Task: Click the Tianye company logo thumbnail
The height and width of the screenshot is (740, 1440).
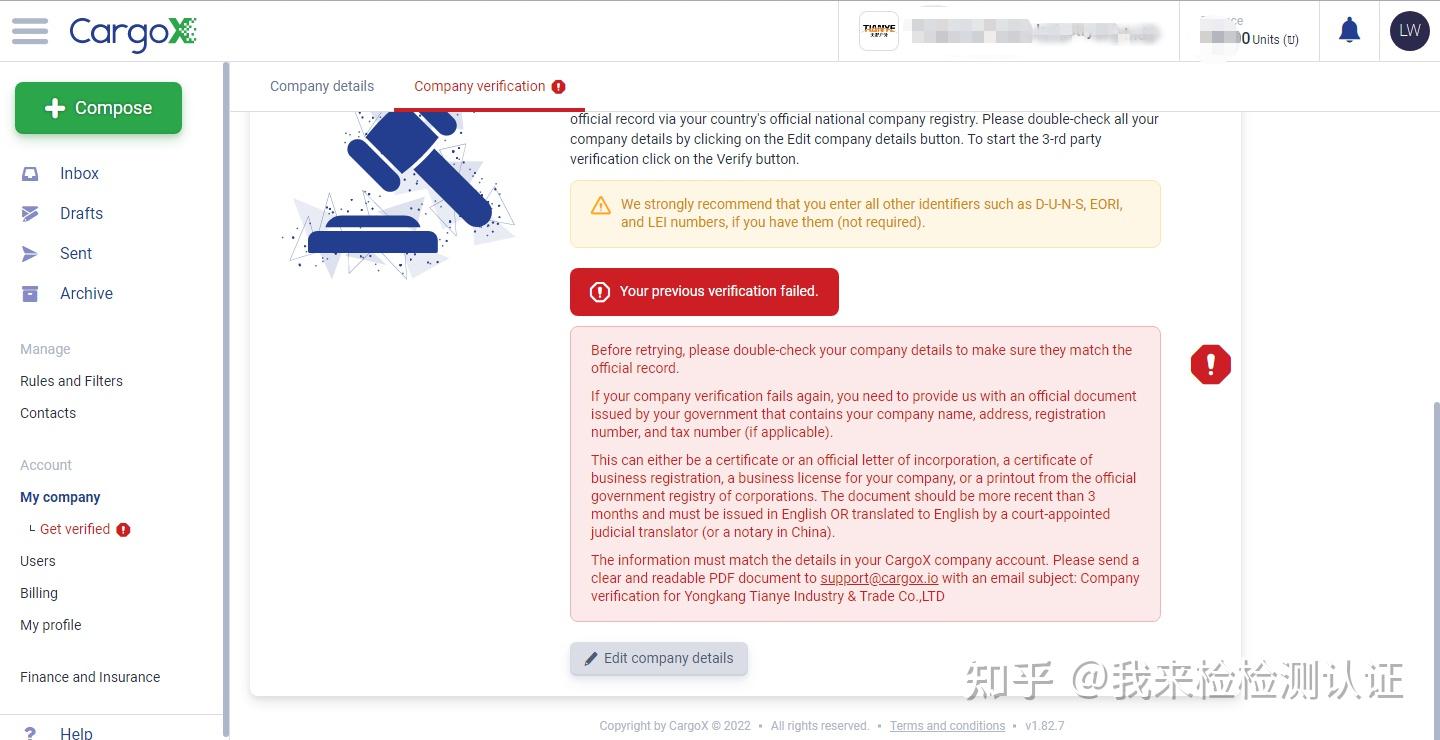Action: click(879, 31)
